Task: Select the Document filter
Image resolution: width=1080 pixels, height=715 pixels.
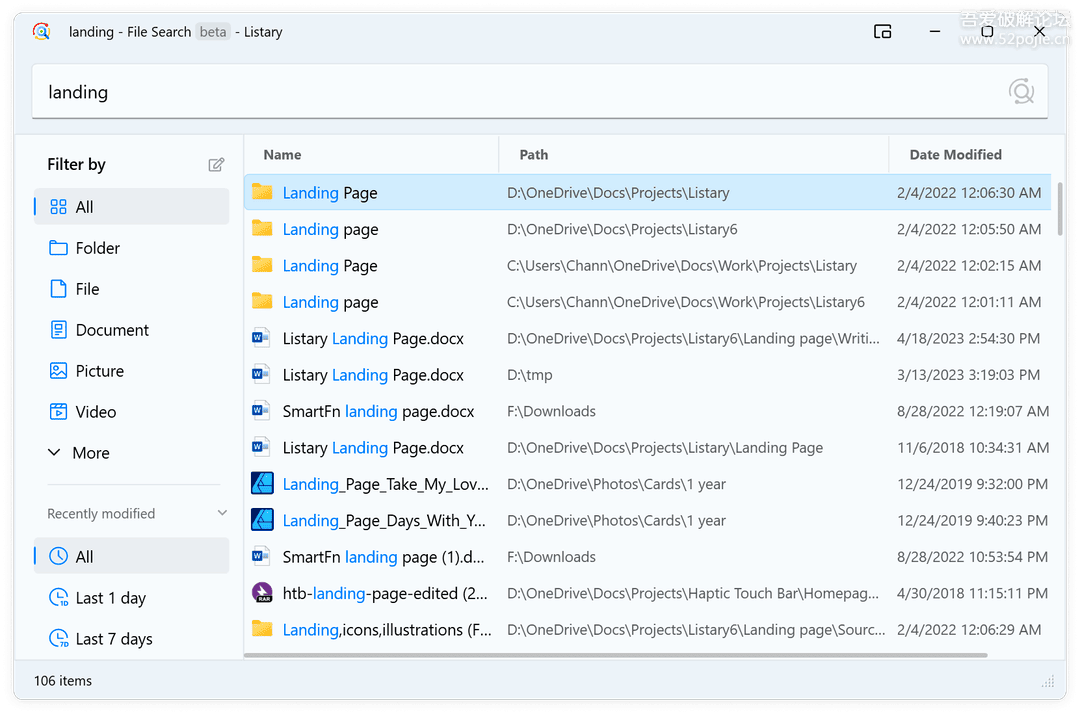Action: 132,330
